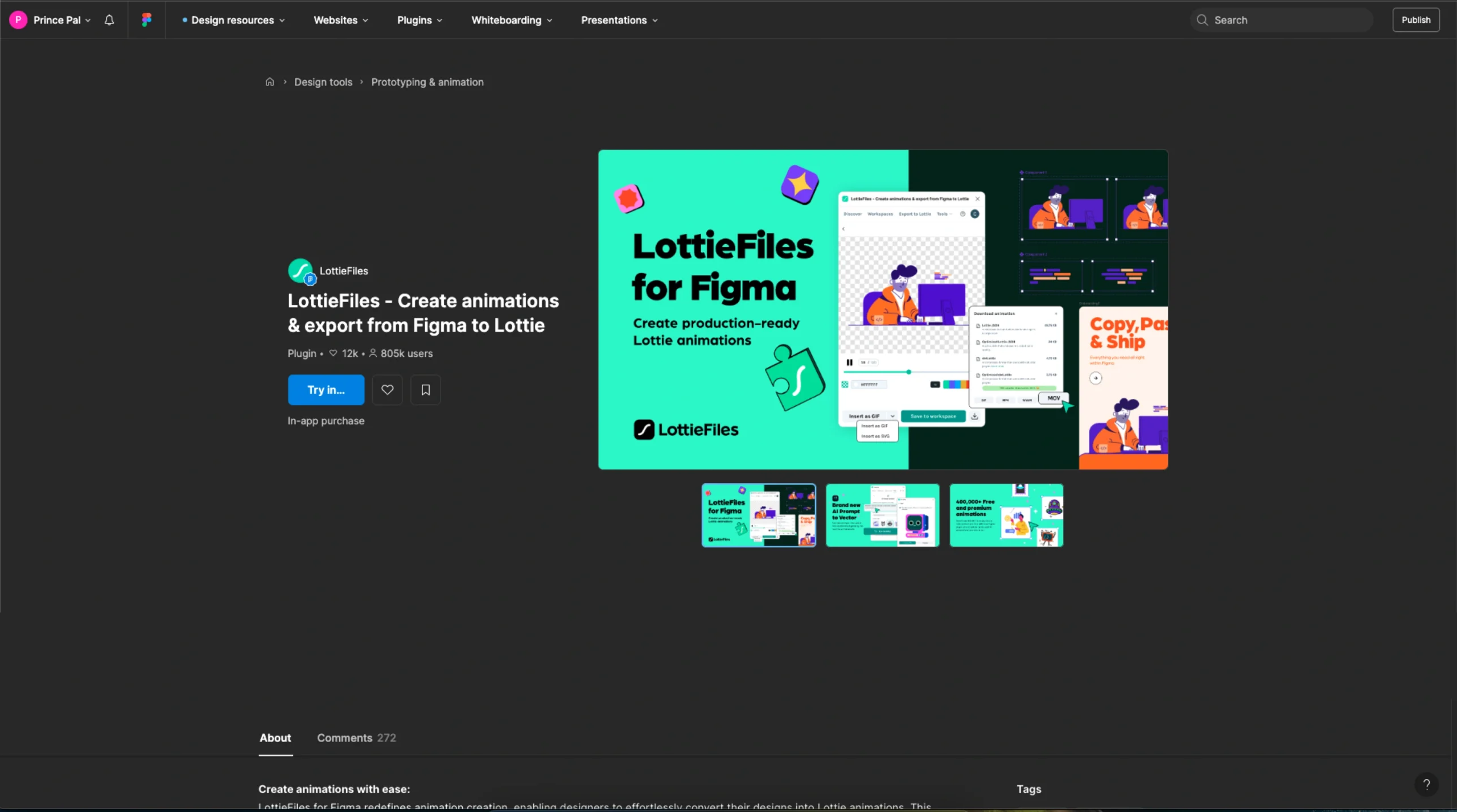Click the In-app purchase label
The height and width of the screenshot is (812, 1457).
(x=326, y=421)
